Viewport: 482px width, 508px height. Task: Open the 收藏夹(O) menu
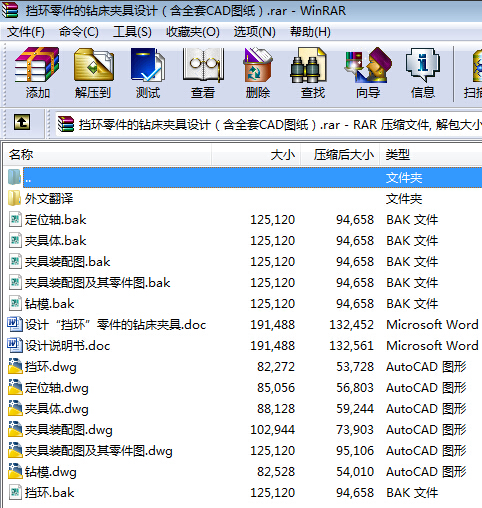(x=193, y=32)
